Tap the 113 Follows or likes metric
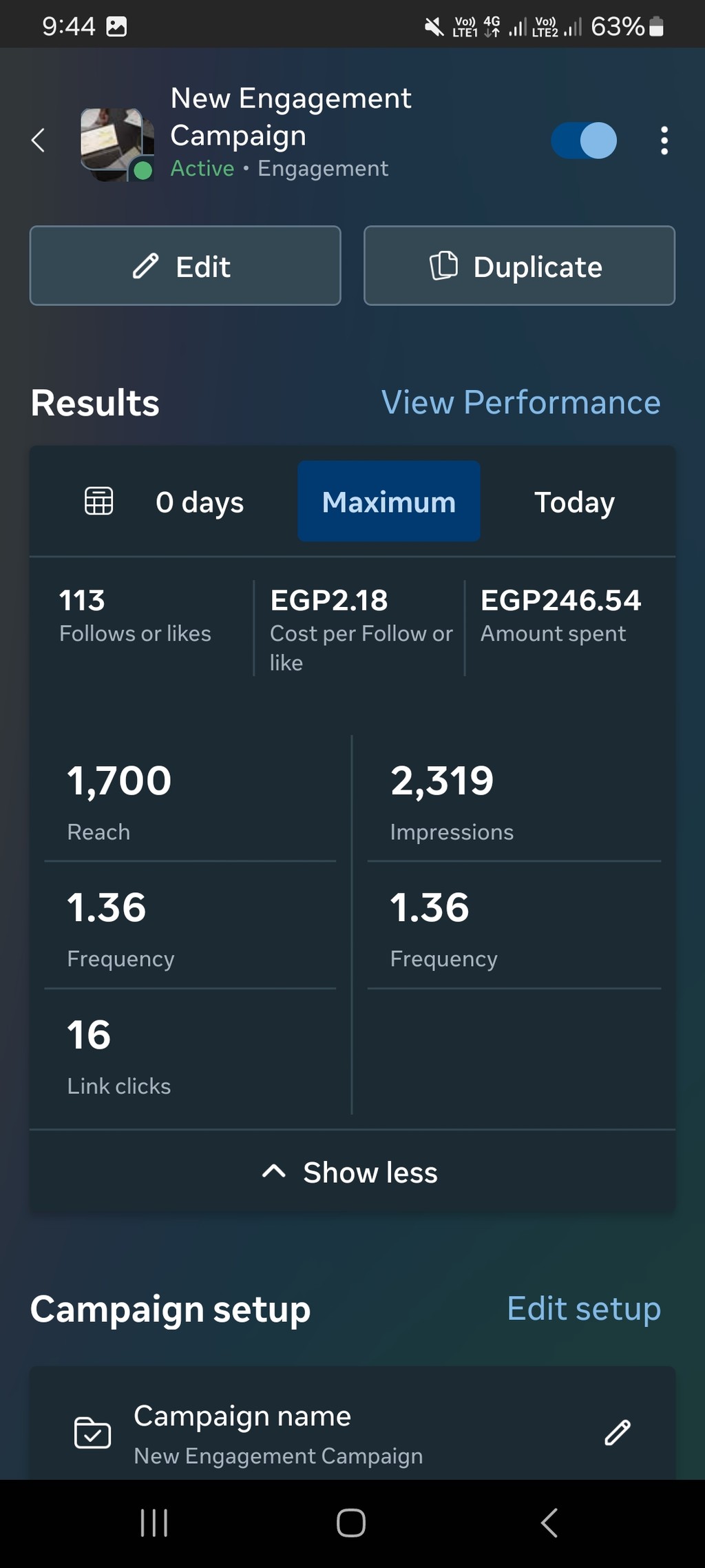The height and width of the screenshot is (1568, 705). coord(135,615)
